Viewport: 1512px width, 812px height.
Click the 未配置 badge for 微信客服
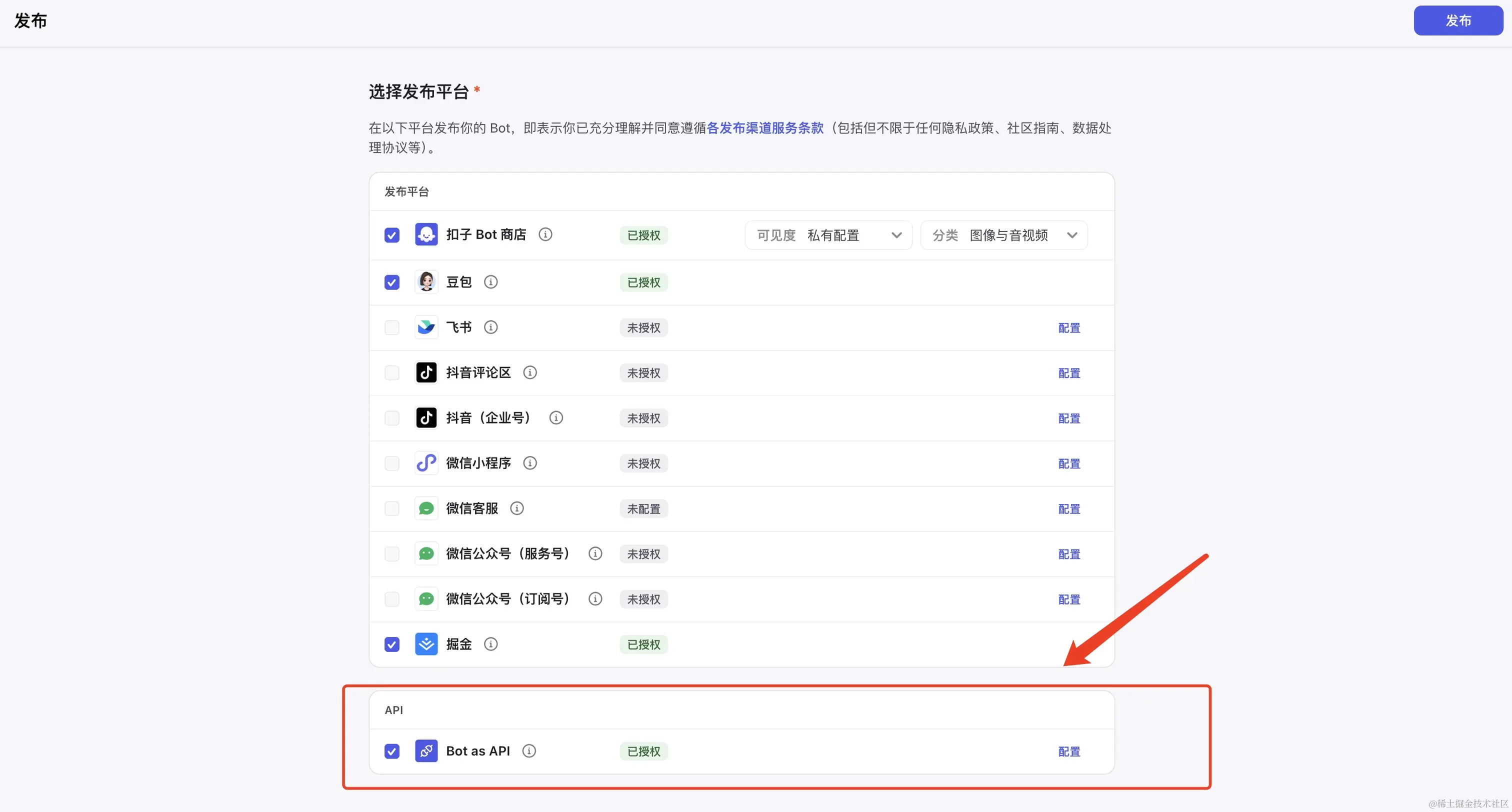click(643, 508)
